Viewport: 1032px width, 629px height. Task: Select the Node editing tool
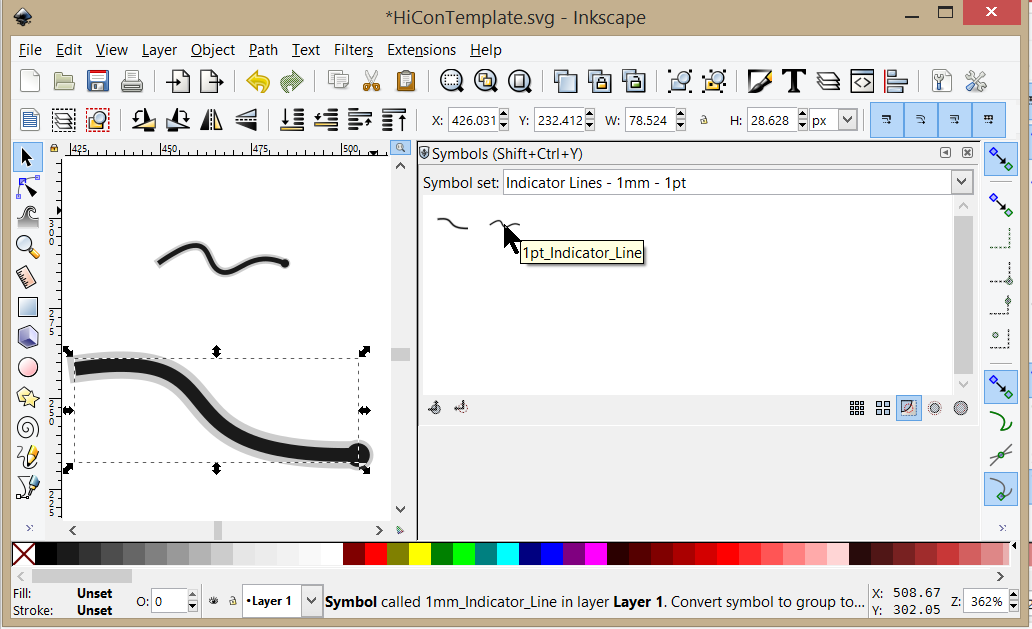[x=27, y=187]
